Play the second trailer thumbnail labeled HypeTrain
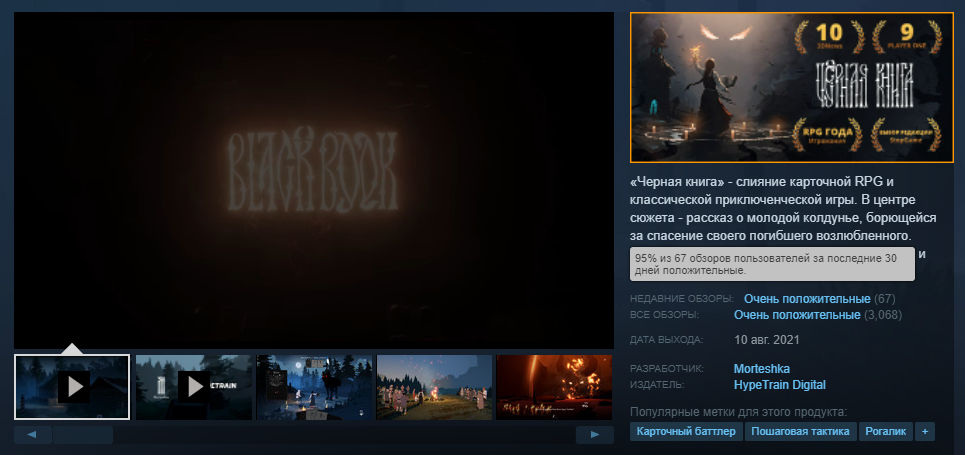 [x=194, y=387]
